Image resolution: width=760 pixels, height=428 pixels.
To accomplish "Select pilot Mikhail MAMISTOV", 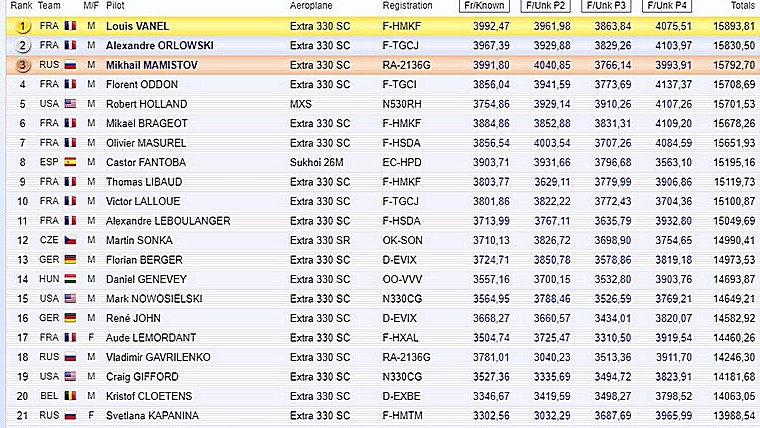I will tap(152, 65).
